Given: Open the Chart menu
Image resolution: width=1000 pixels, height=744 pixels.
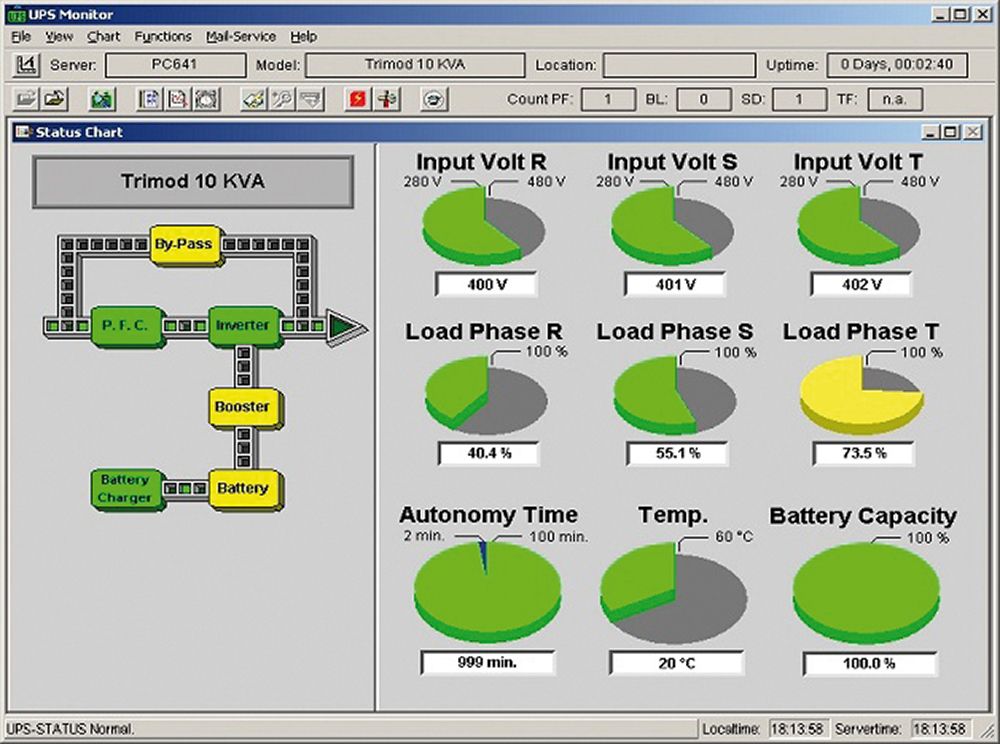Looking at the screenshot, I should coord(103,36).
